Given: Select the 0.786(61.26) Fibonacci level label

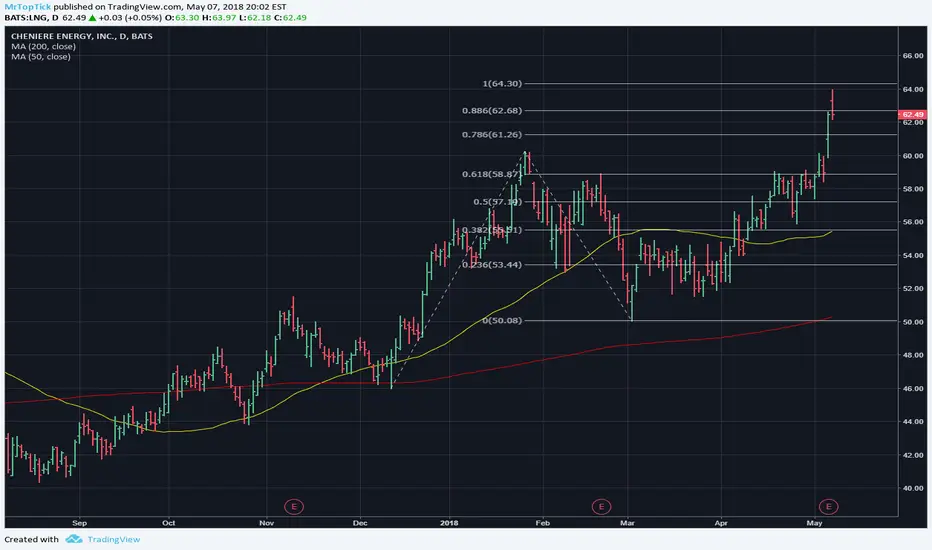Looking at the screenshot, I should click(x=492, y=134).
